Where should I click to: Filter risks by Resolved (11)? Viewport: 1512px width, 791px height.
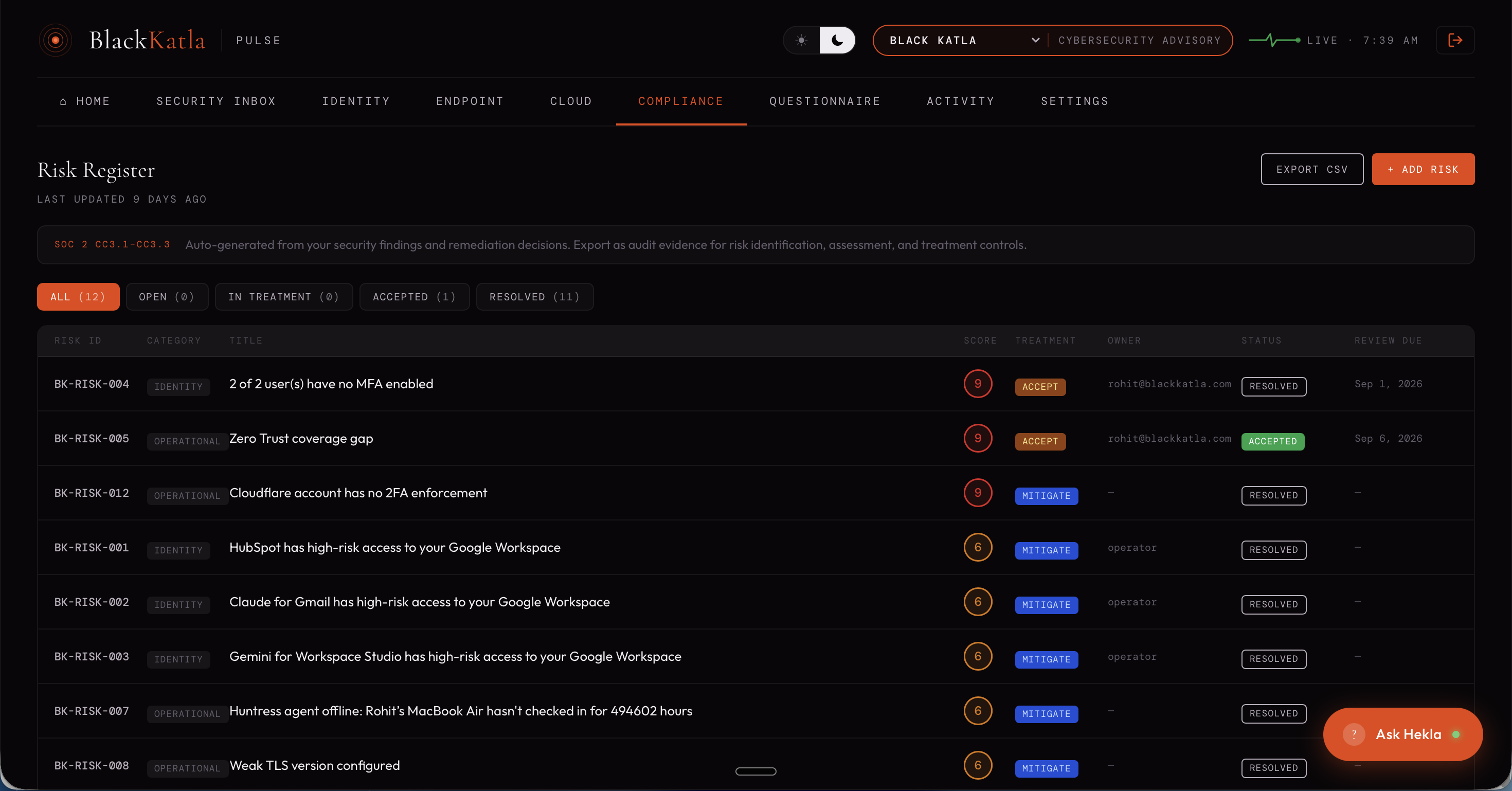pos(535,296)
